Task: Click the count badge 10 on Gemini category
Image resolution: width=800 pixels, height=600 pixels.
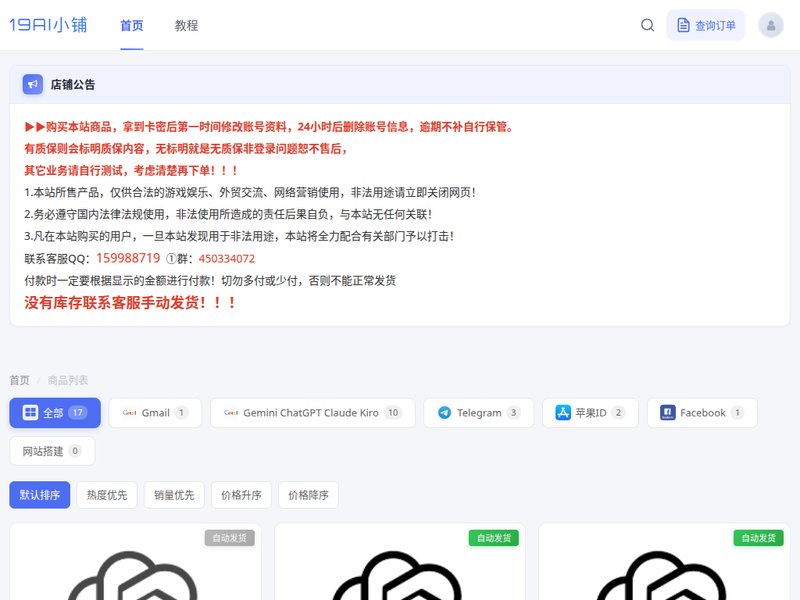Action: click(x=393, y=412)
